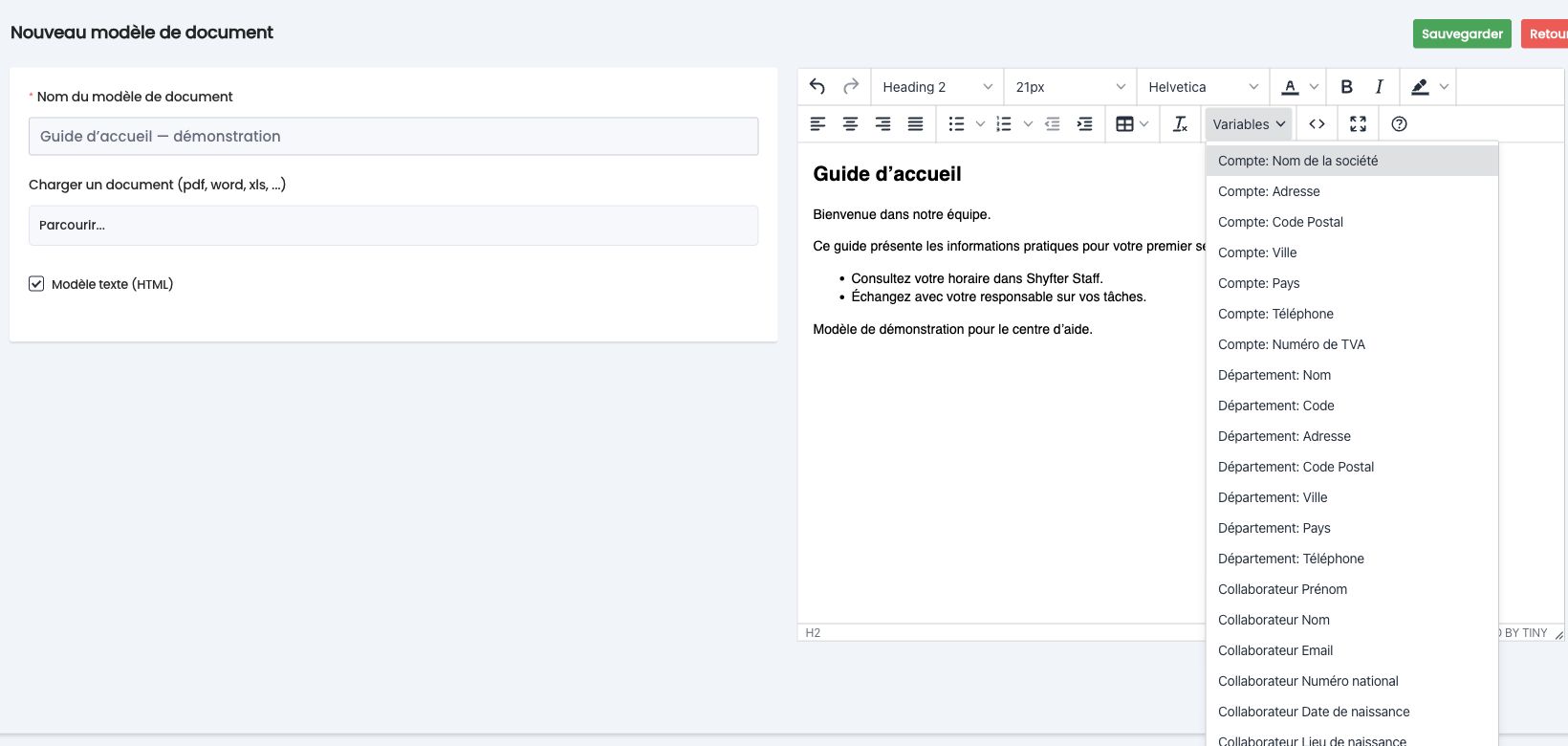Open the editor help dialog
The width and height of the screenshot is (1568, 746).
point(1399,124)
